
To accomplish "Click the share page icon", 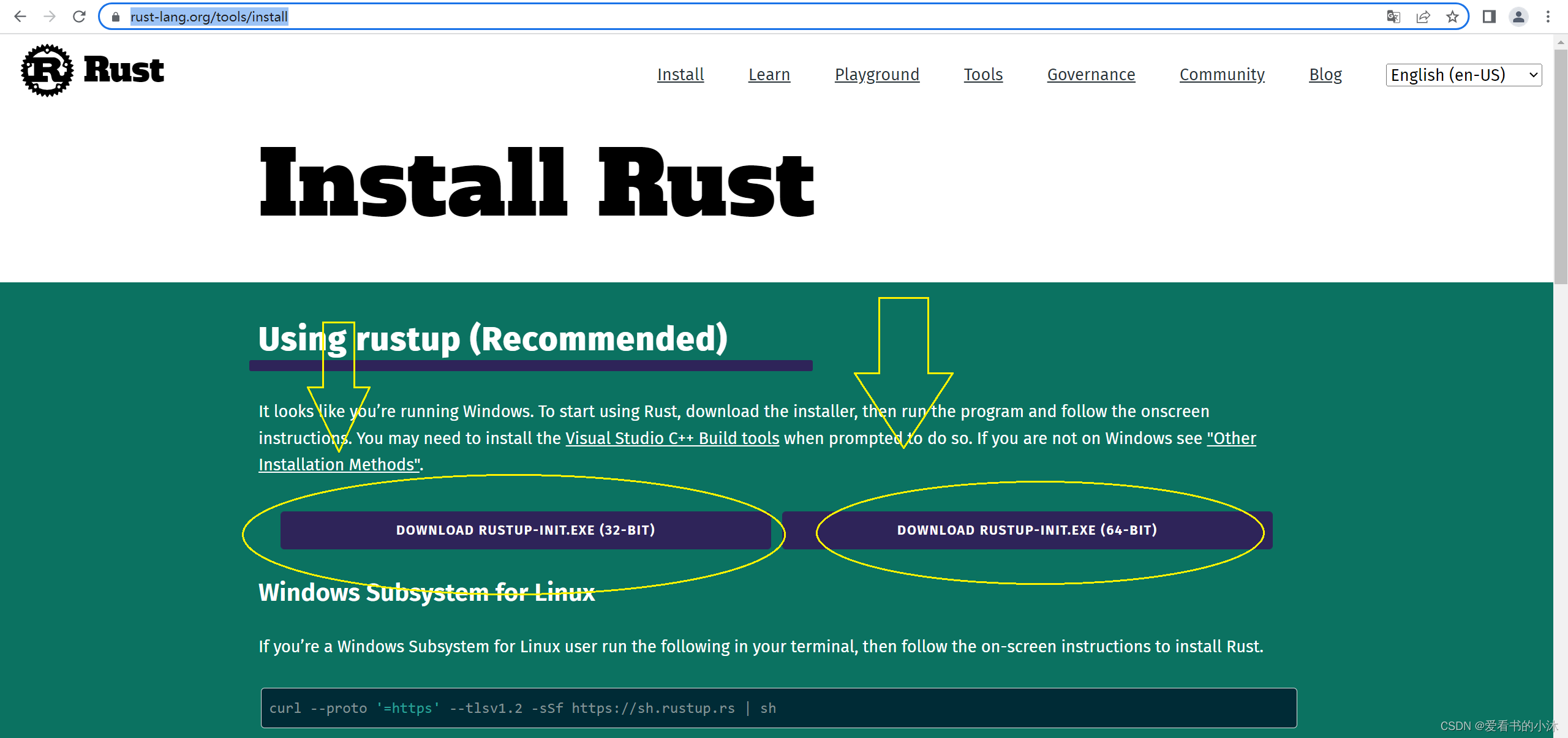I will (1423, 17).
